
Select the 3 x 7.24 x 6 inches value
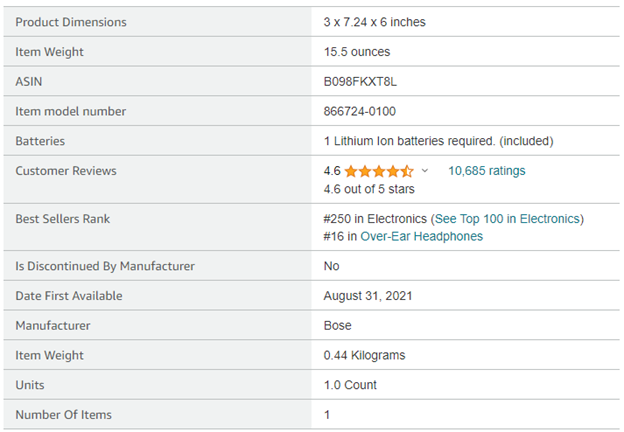(374, 22)
